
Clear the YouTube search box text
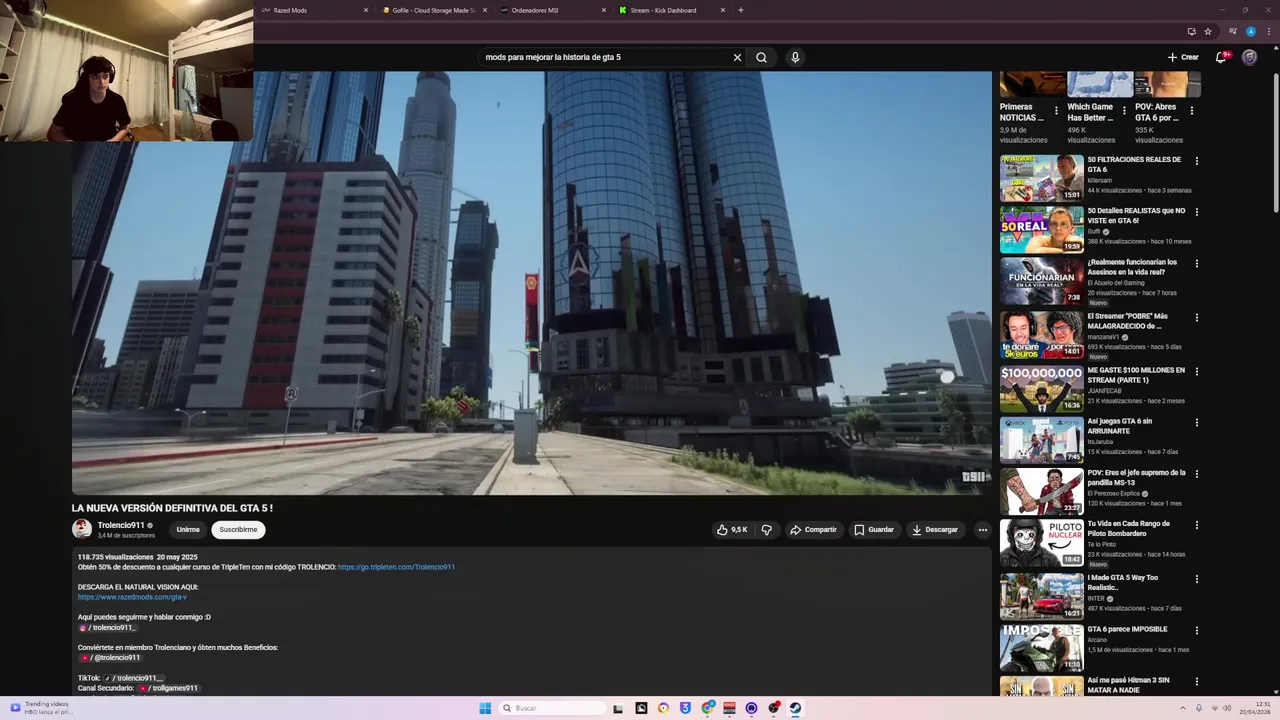737,57
